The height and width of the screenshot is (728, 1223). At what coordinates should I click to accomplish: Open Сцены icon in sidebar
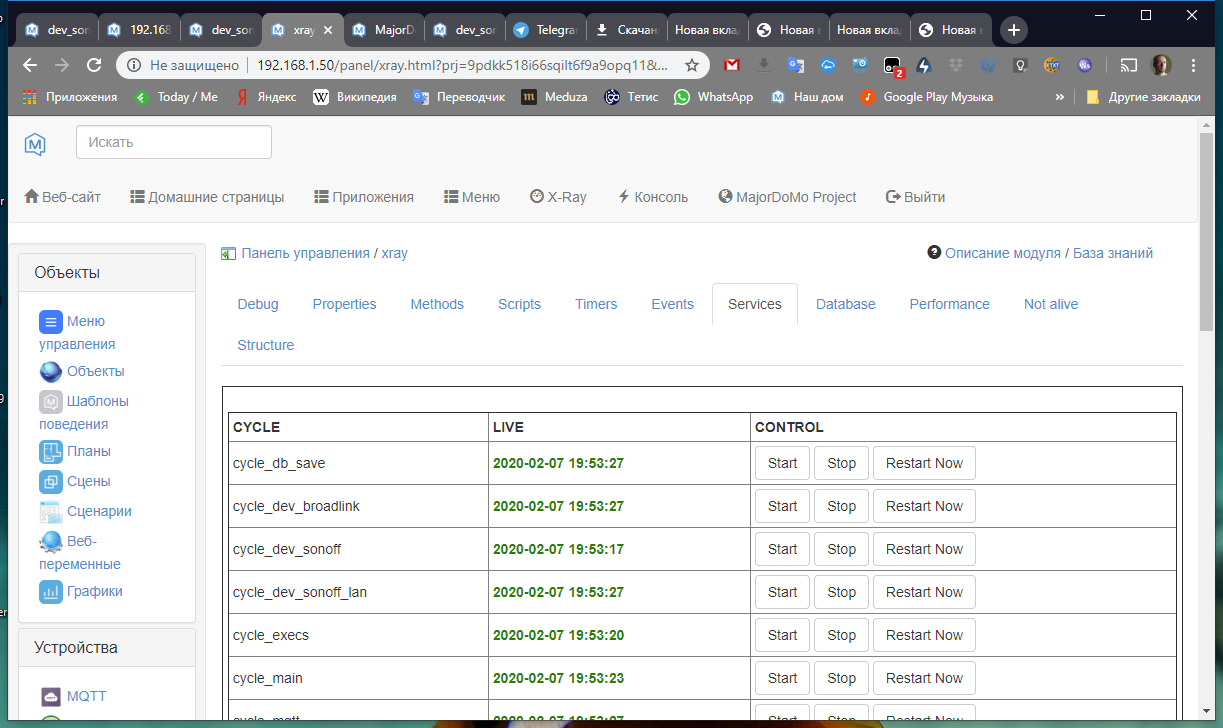pos(51,482)
